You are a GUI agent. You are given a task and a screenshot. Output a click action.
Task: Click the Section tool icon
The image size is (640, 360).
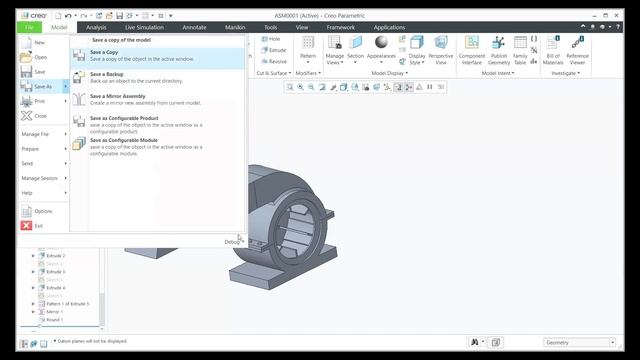click(x=356, y=42)
